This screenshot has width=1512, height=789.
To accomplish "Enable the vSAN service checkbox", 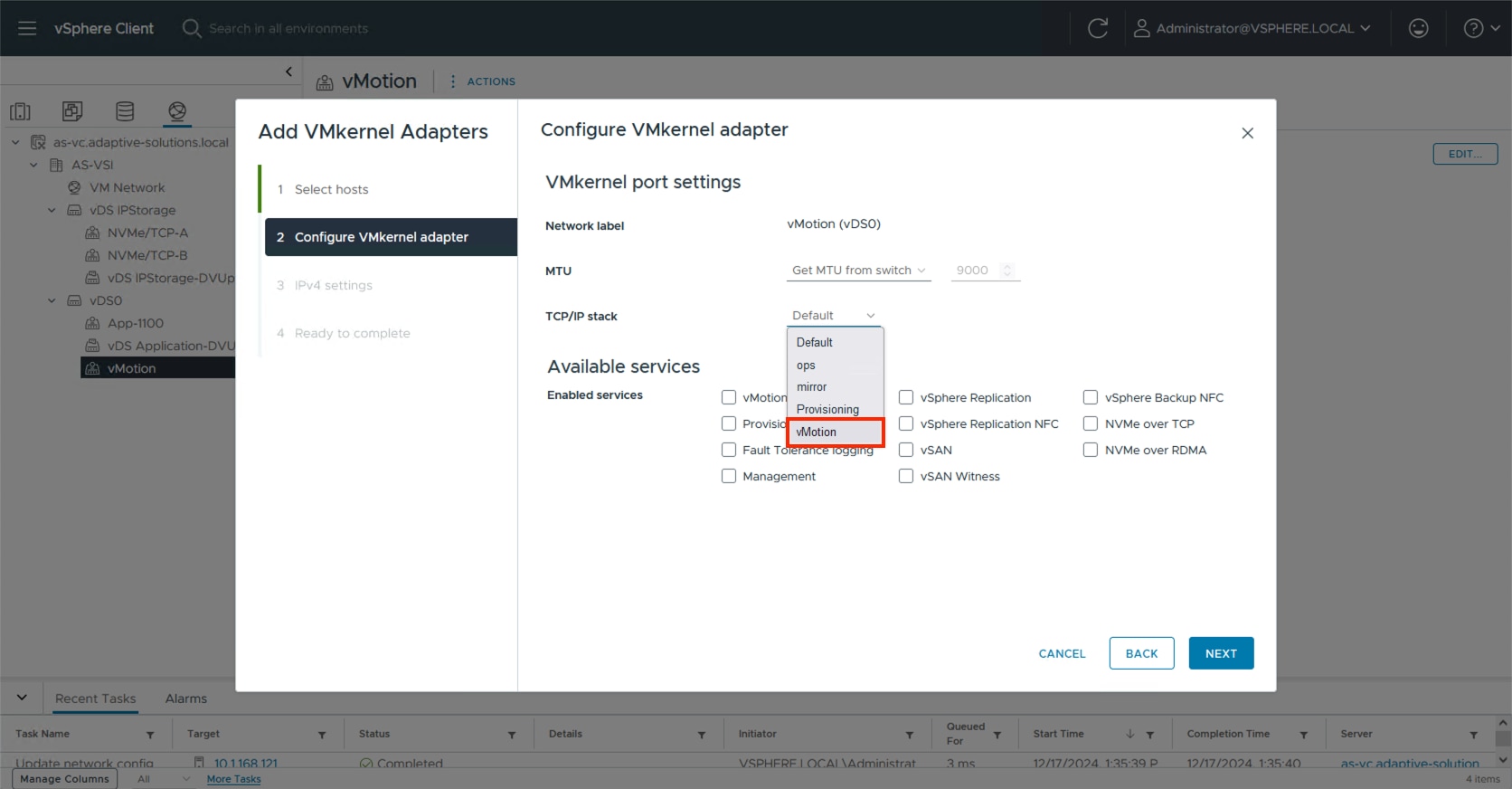I will click(x=906, y=450).
